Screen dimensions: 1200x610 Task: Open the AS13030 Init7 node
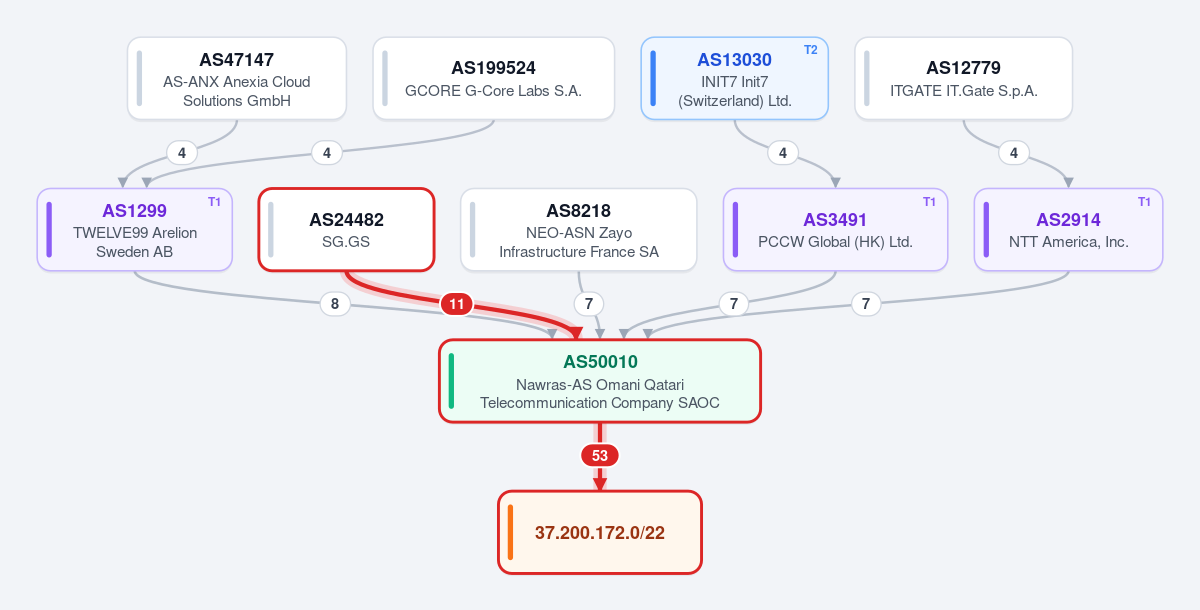pos(735,78)
